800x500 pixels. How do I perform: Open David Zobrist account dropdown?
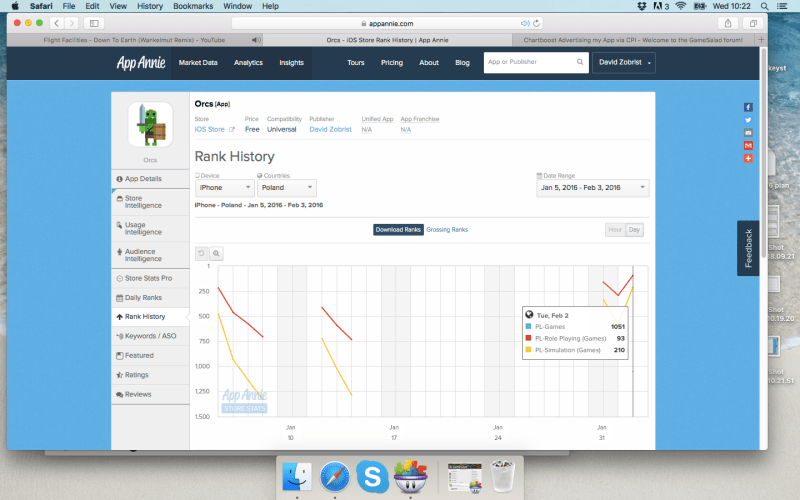(x=624, y=62)
